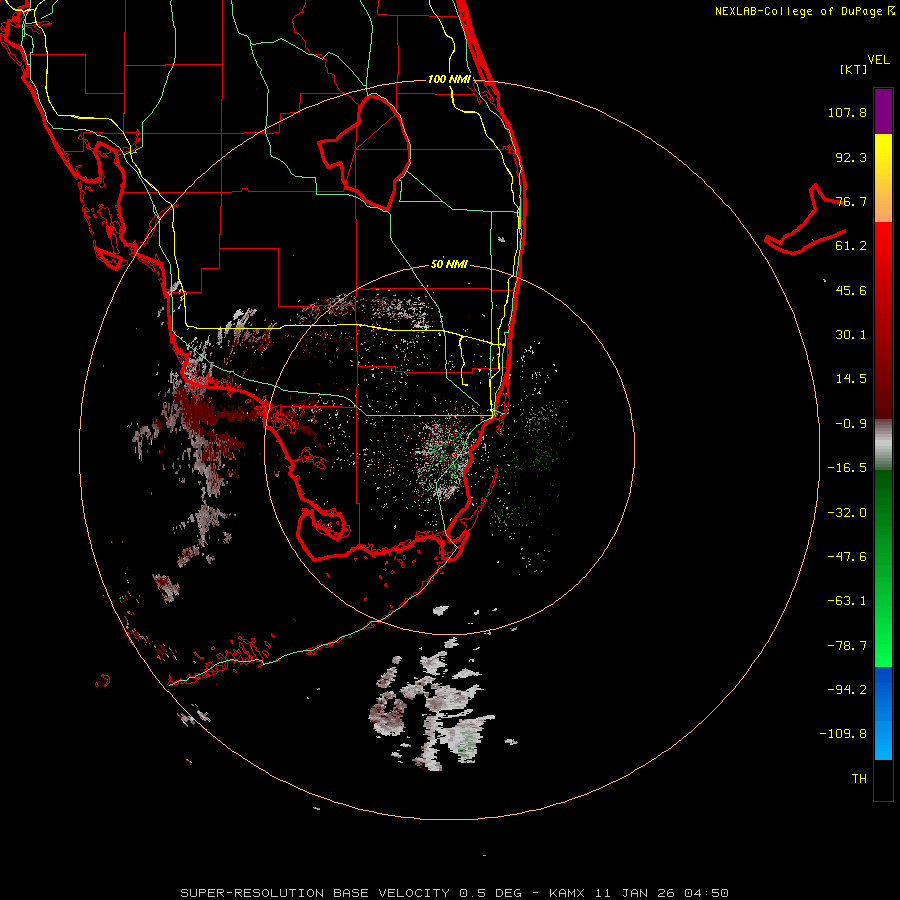Click the KAMX 11 JAN 26 timestamp
The width and height of the screenshot is (900, 900).
click(x=639, y=893)
